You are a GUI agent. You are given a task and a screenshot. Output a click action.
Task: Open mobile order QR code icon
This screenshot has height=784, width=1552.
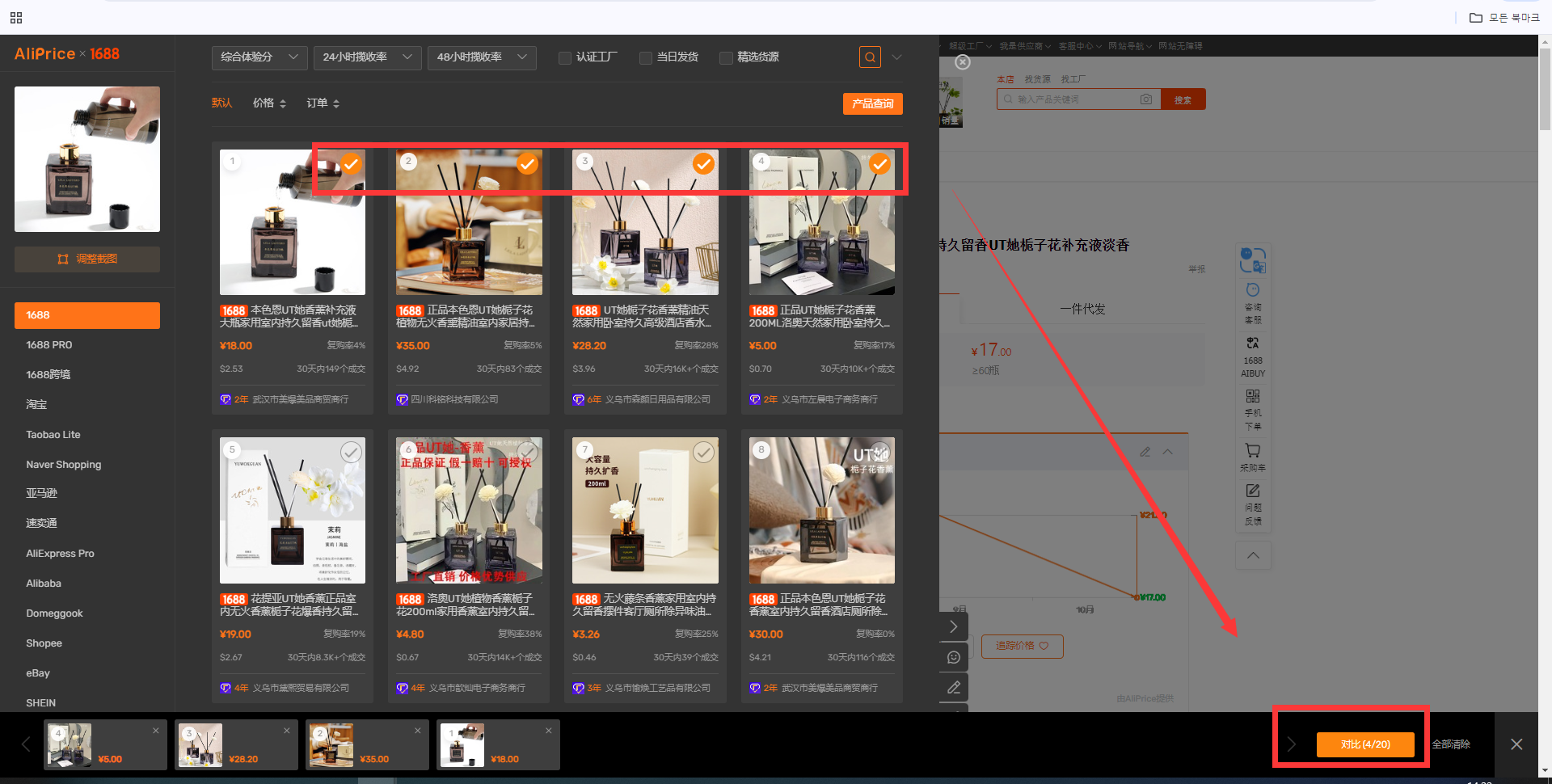(1253, 409)
